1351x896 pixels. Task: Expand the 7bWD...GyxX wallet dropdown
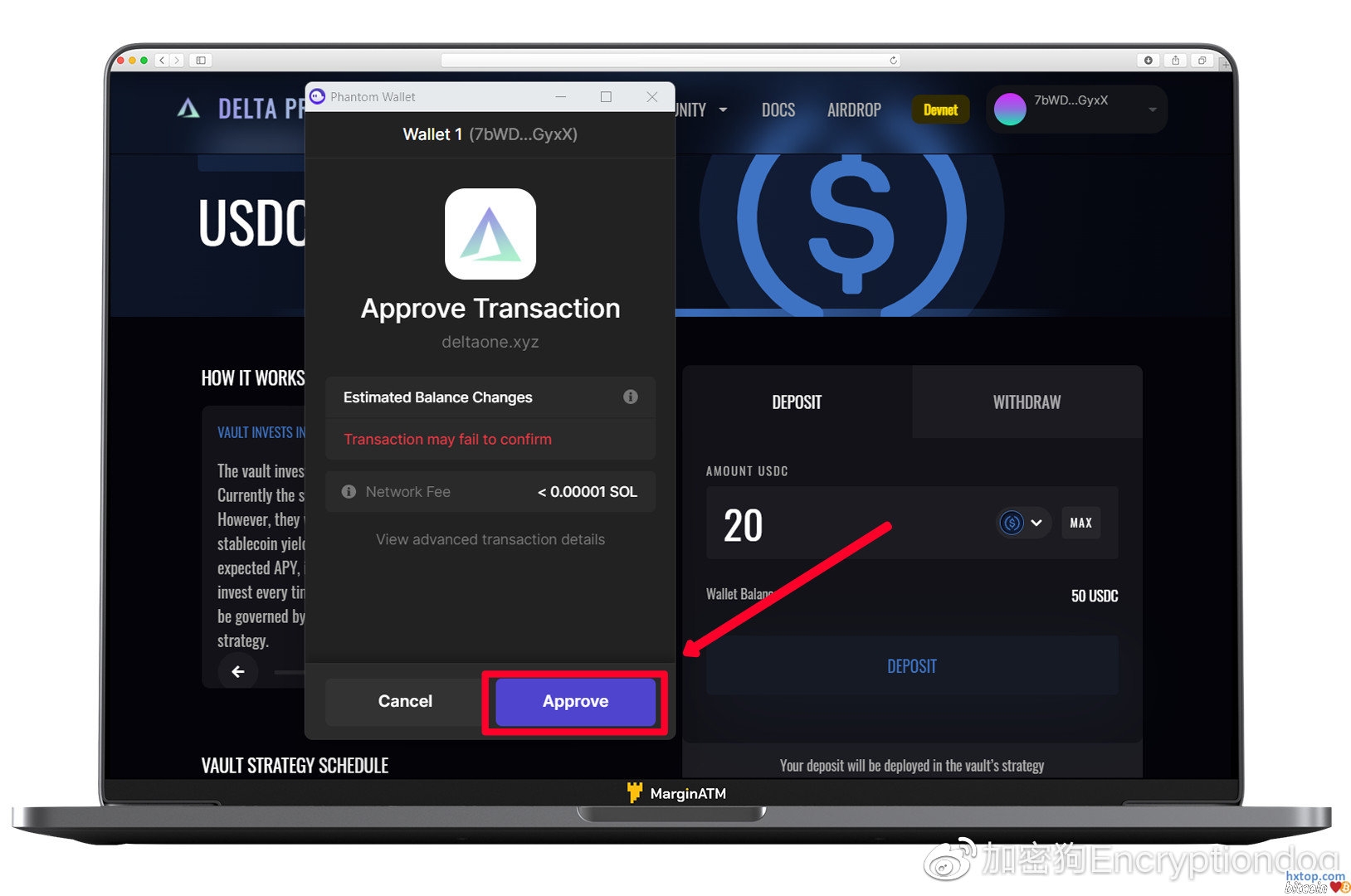1152,110
